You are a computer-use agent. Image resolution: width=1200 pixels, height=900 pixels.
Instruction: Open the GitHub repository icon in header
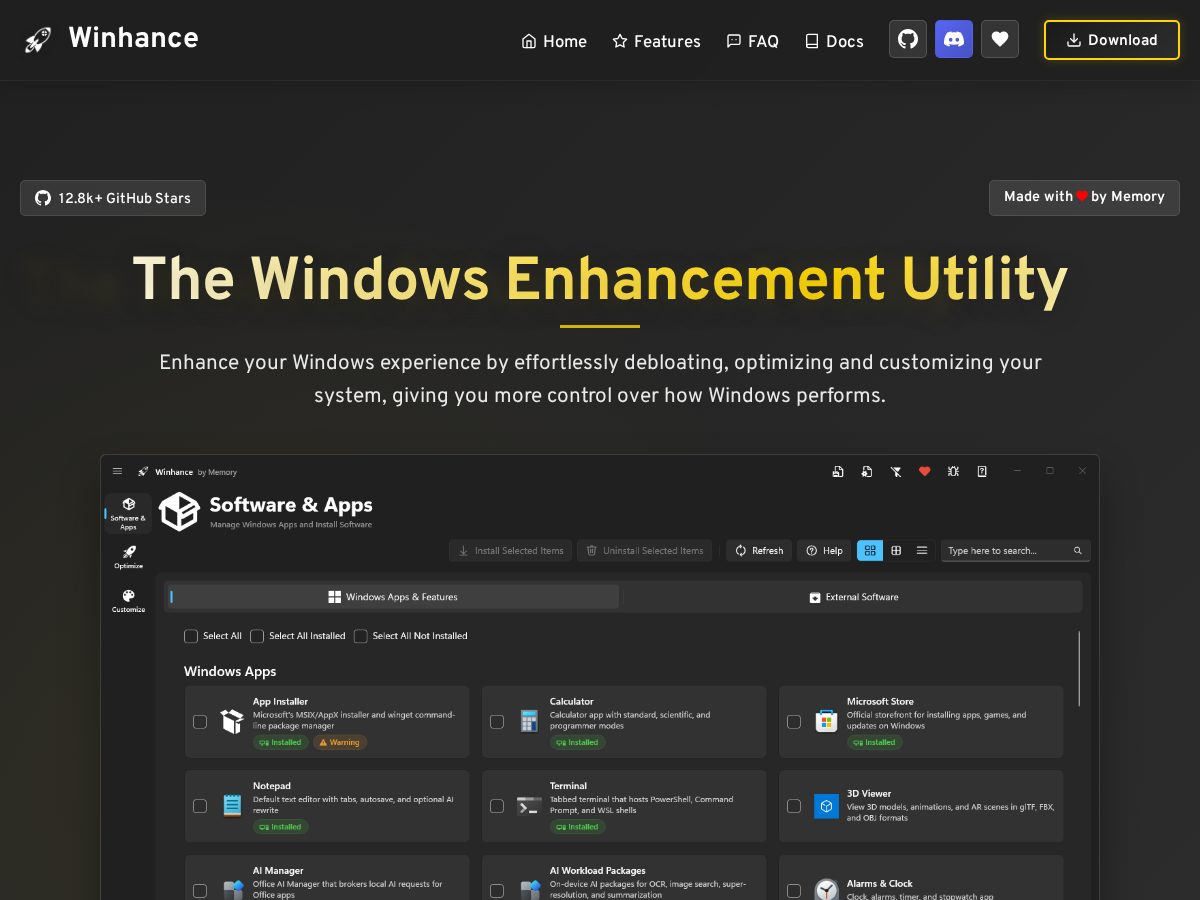pos(908,40)
